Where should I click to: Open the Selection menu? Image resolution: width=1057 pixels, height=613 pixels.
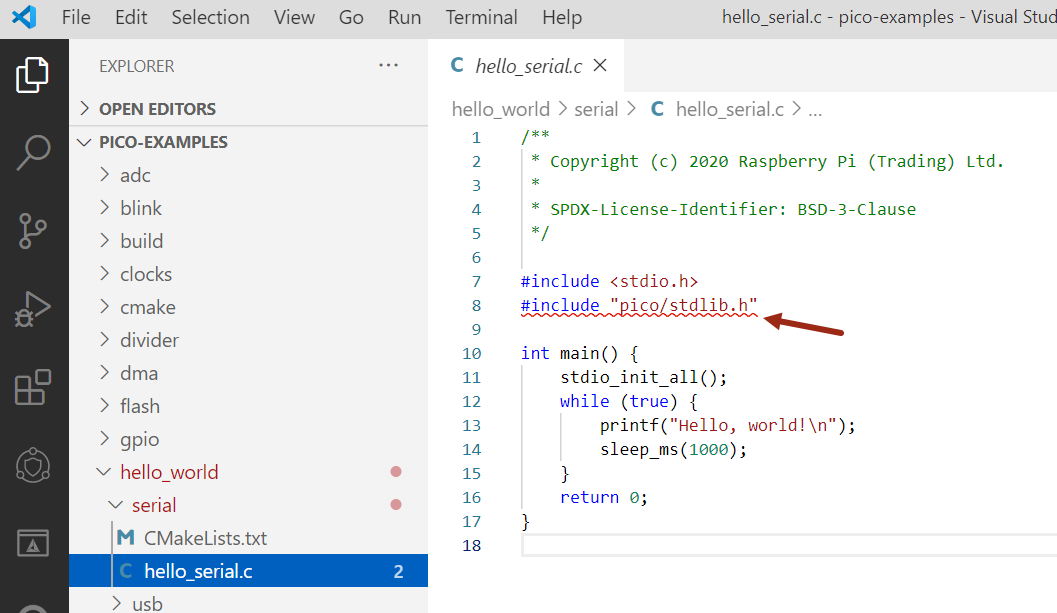pyautogui.click(x=210, y=18)
